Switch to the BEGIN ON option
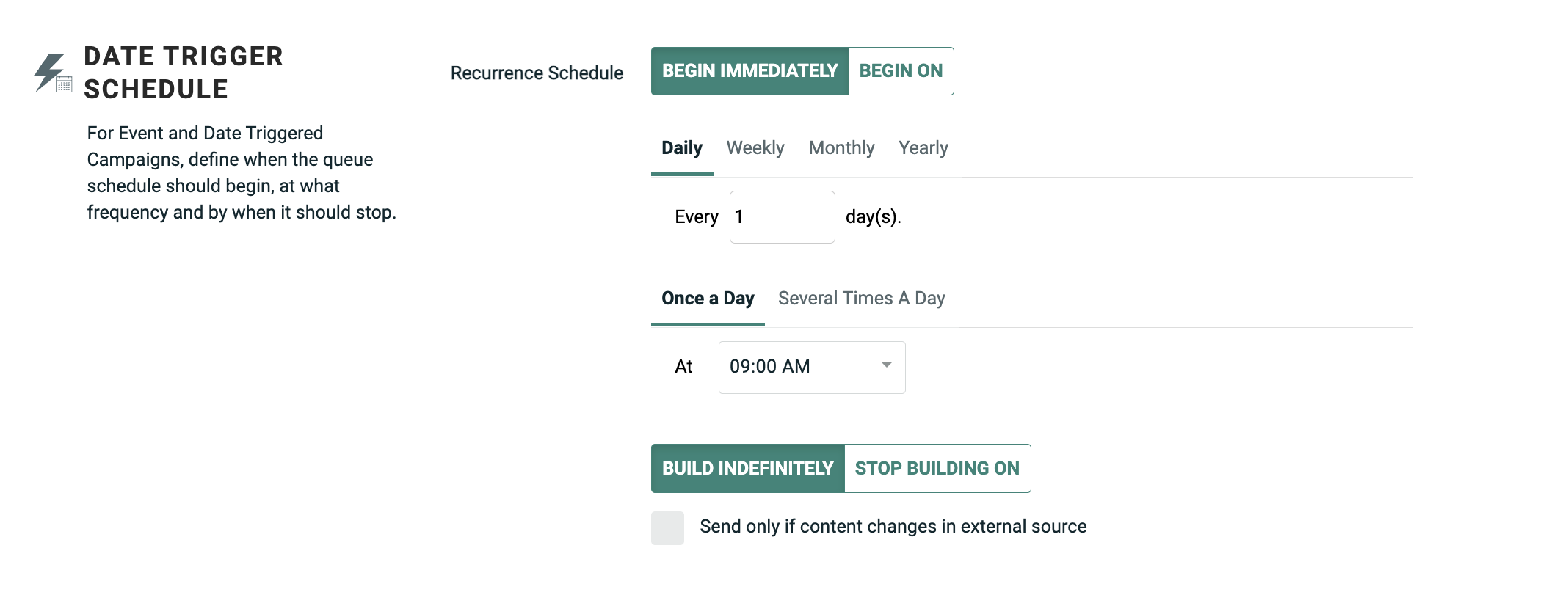This screenshot has height=603, width=1568. pyautogui.click(x=901, y=71)
